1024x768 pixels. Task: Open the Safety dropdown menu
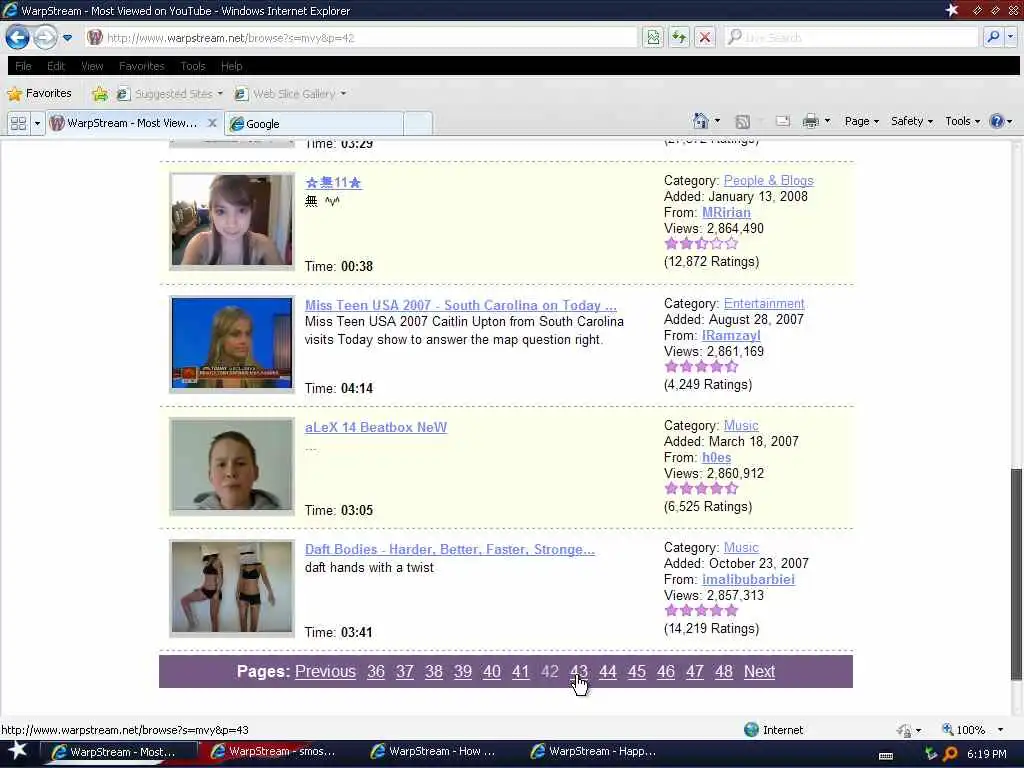pos(912,121)
